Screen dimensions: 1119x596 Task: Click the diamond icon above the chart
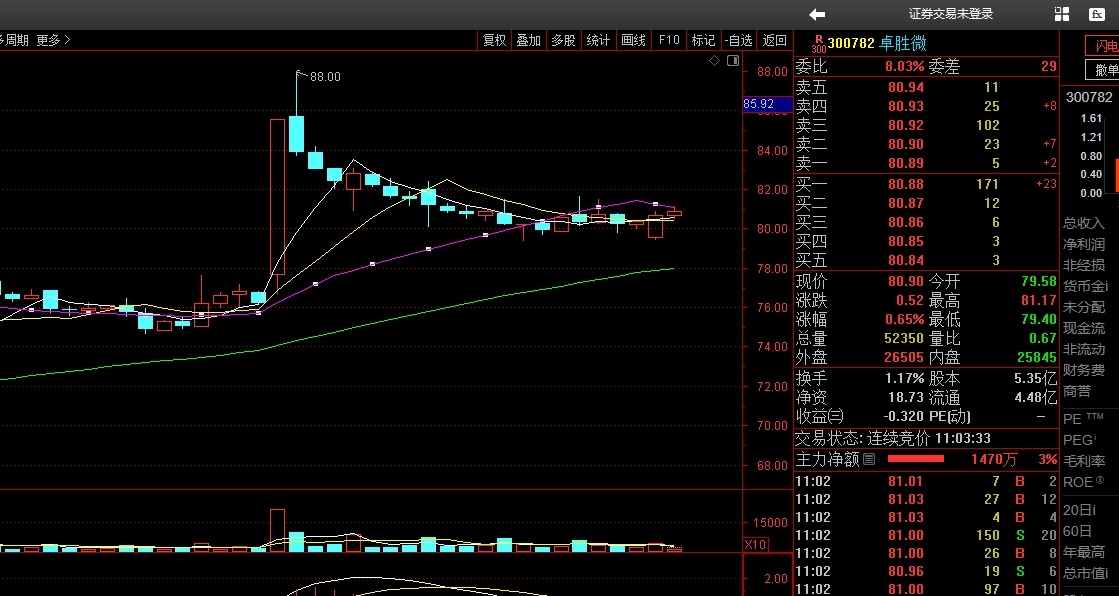click(714, 61)
